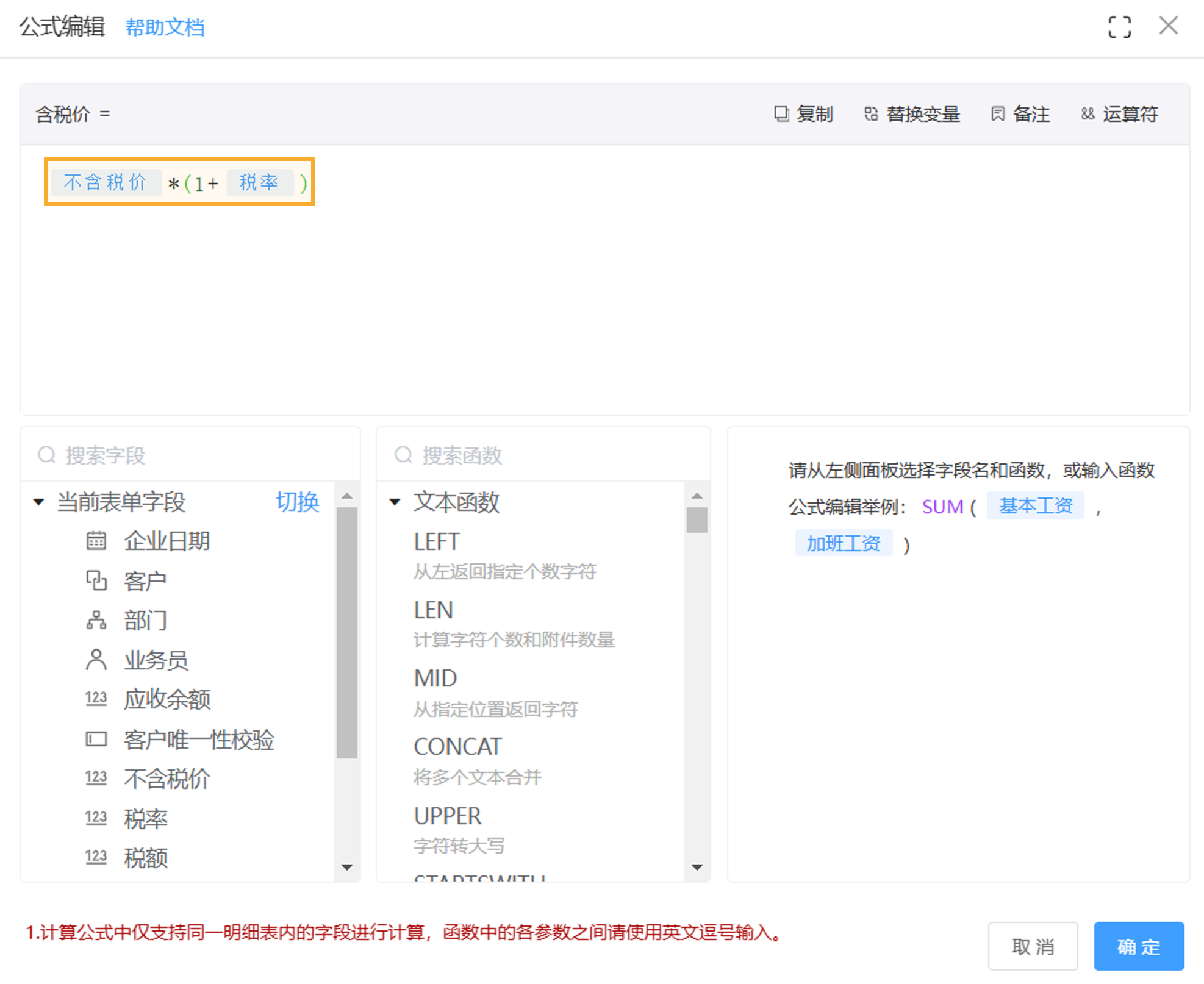Click the 替换变量 replace variable button

[912, 114]
